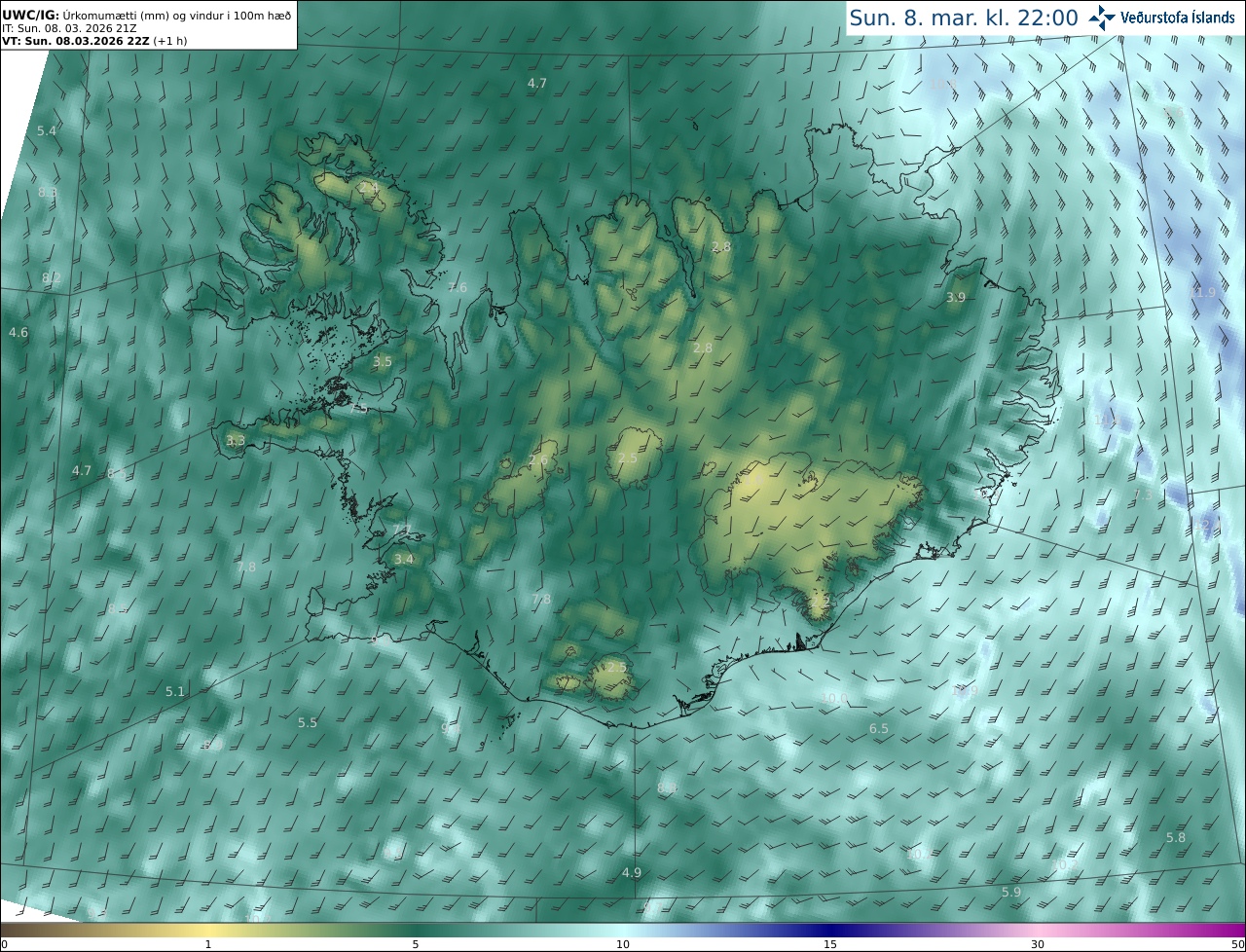The image size is (1246, 952).
Task: Click the 3.9 value in the east
Action: point(956,298)
